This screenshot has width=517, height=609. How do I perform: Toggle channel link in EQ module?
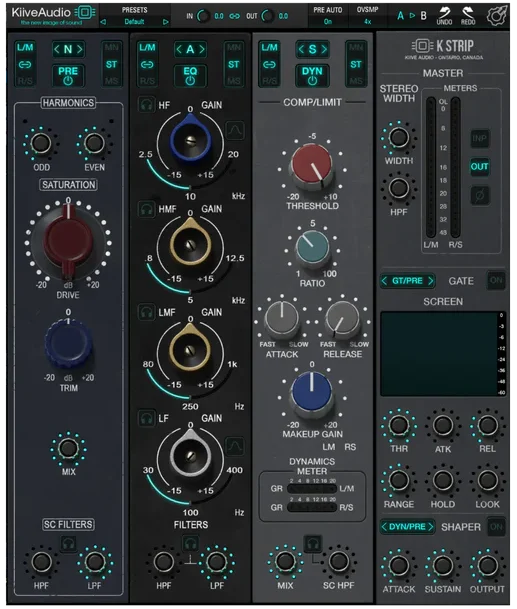click(x=147, y=64)
